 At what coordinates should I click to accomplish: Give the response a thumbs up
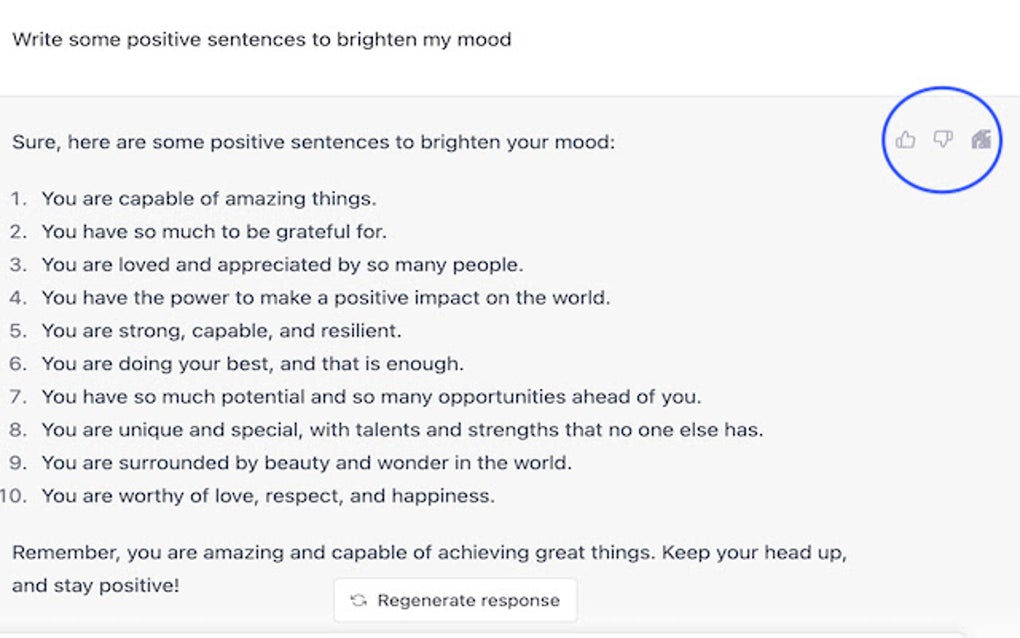[x=905, y=139]
